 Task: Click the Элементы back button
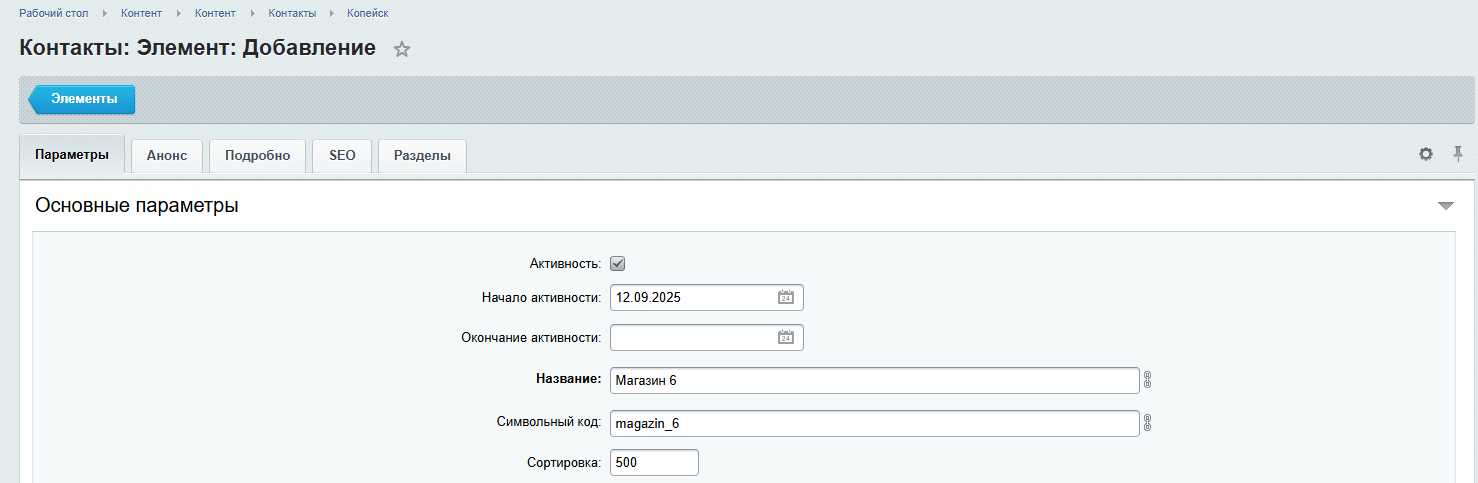click(83, 99)
